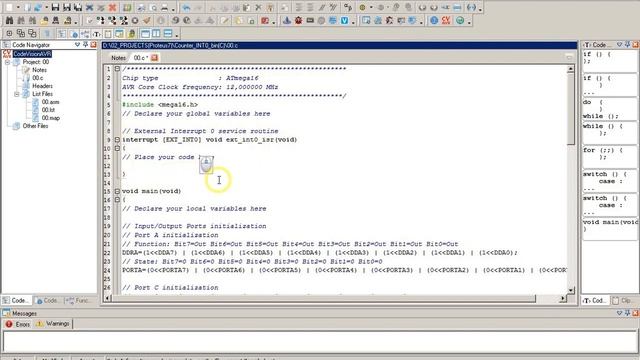Toggle pin on the Code Navigator panel
640x360 pixels.
pos(85,44)
